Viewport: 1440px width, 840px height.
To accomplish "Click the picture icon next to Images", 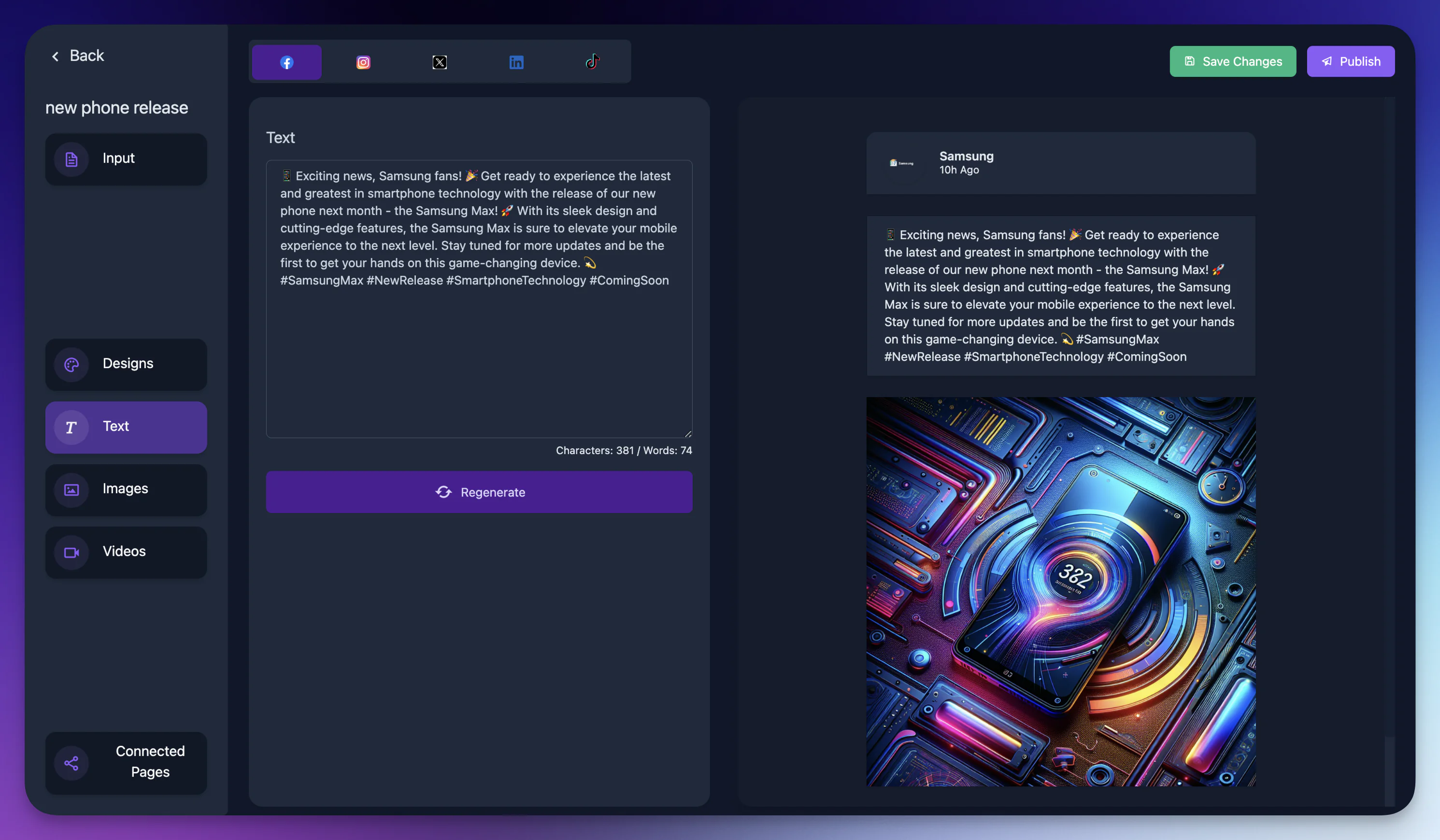I will pos(71,490).
